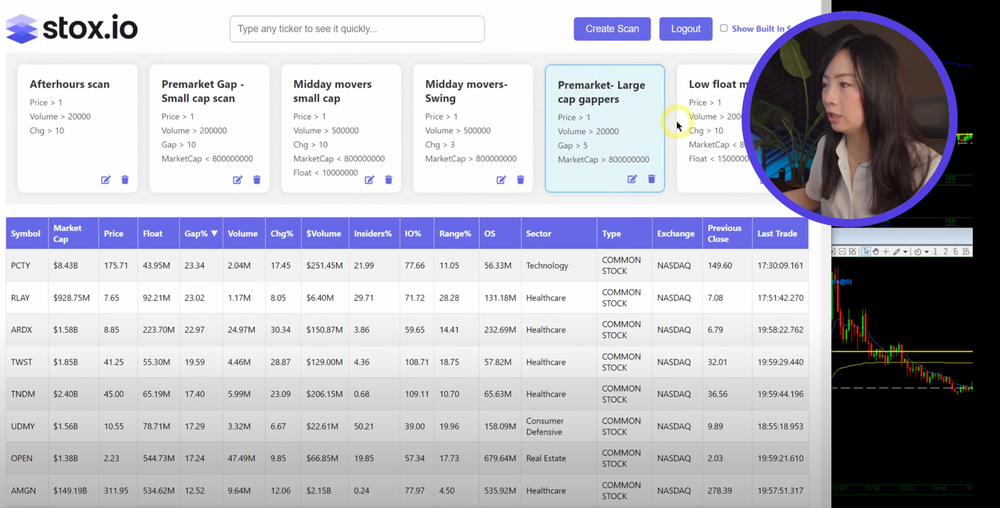Select the pointer tool in chart toolbar
This screenshot has height=508, width=1000.
(866, 252)
